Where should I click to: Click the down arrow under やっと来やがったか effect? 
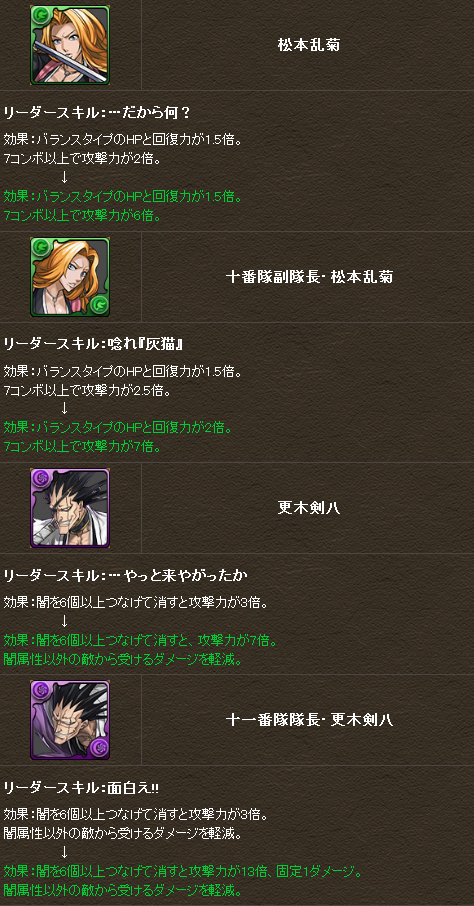click(x=64, y=621)
